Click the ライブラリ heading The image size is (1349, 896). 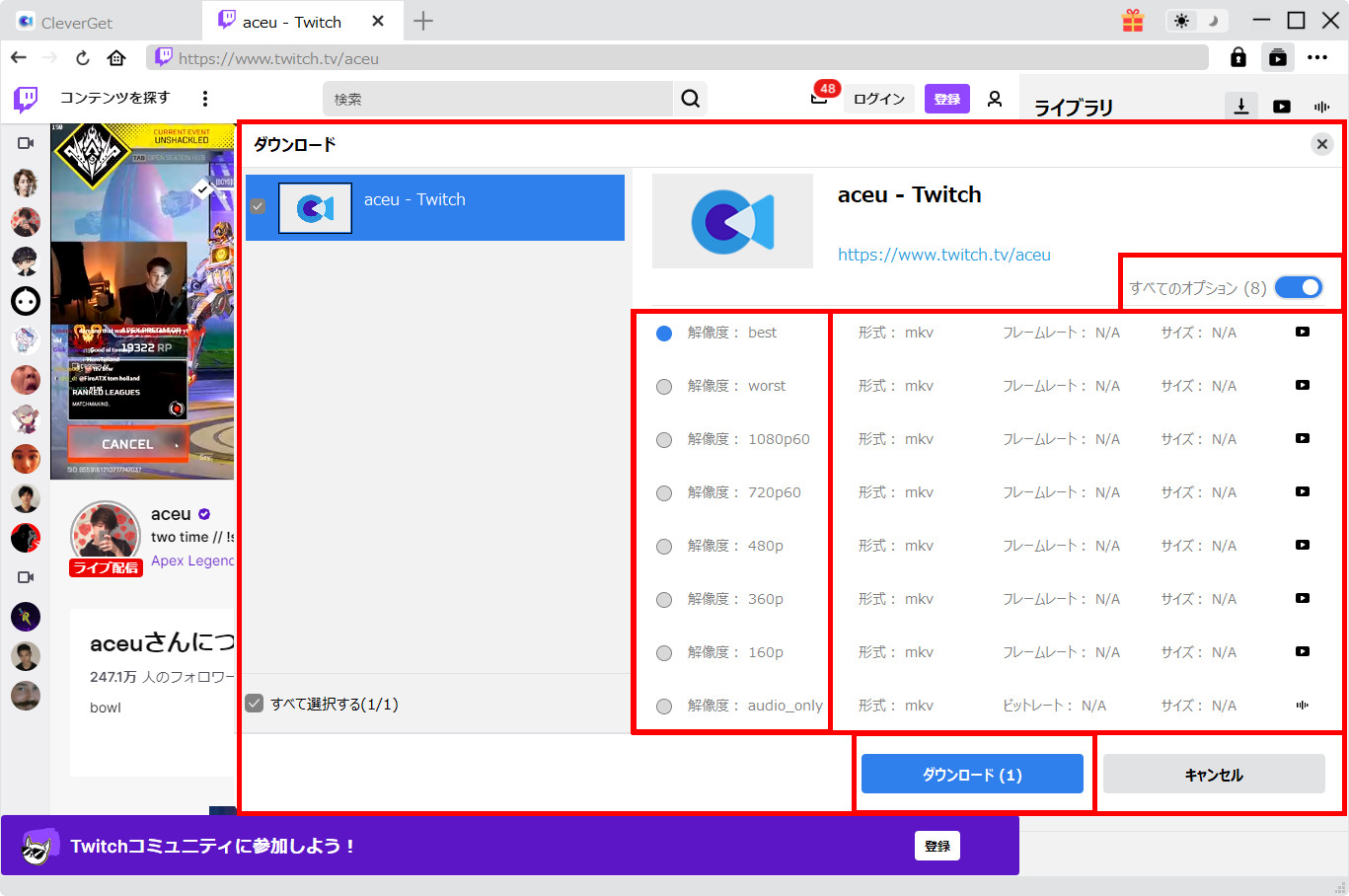click(x=1074, y=107)
